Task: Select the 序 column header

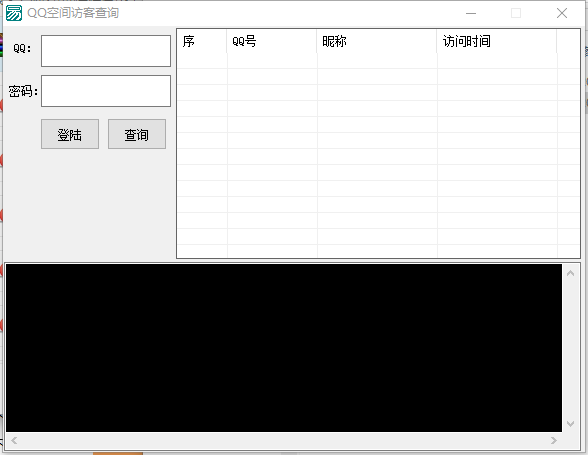Action: tap(202, 41)
